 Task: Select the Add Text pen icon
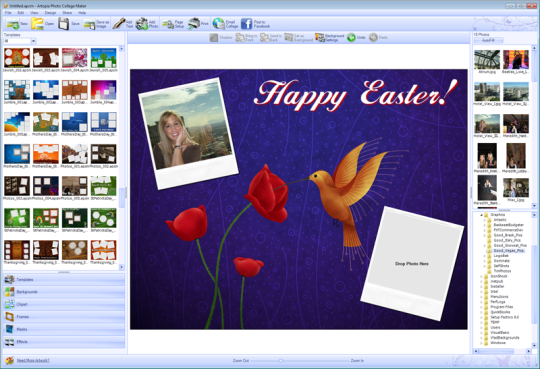pos(119,24)
